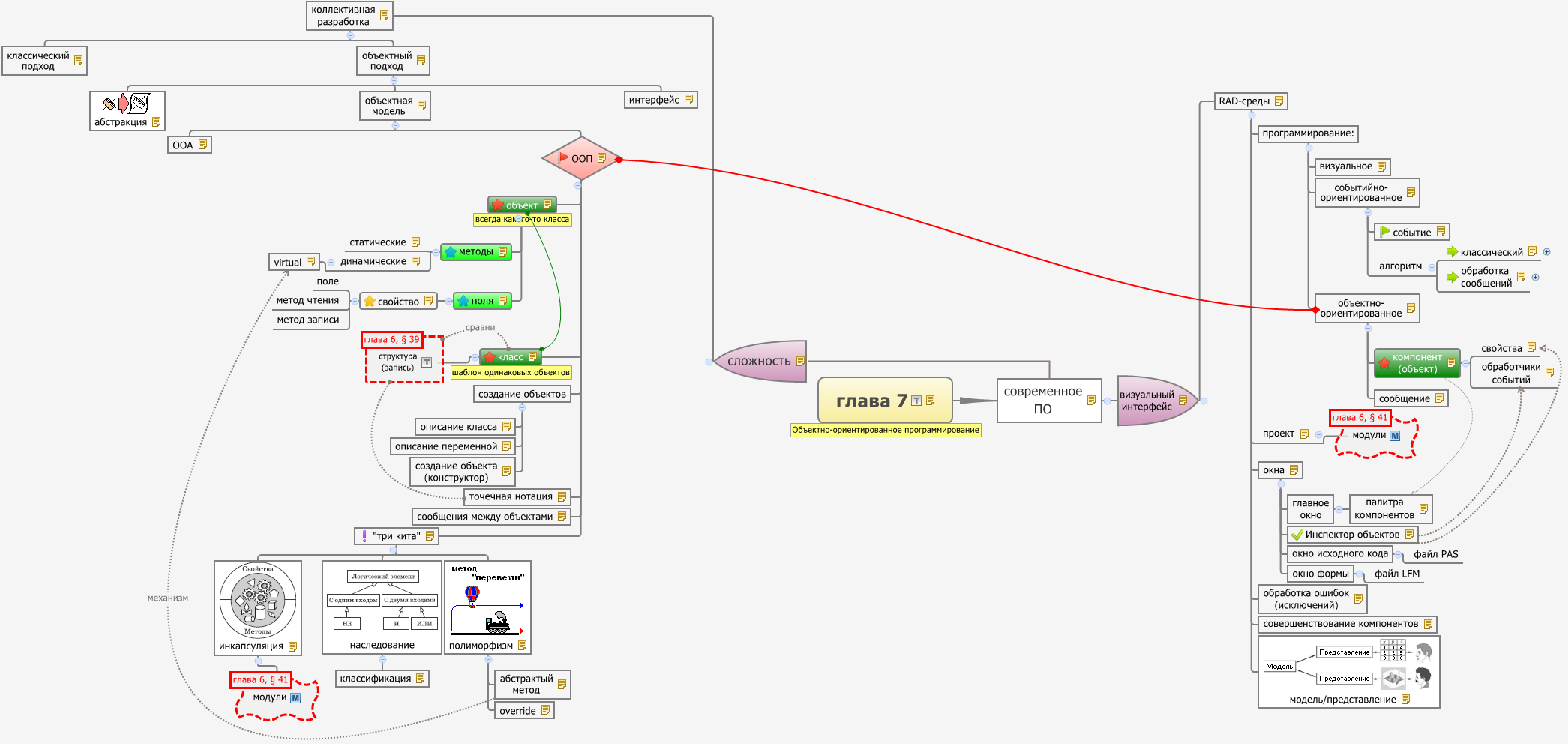Click the T label icon on глава 7
The image size is (1568, 744).
point(916,400)
